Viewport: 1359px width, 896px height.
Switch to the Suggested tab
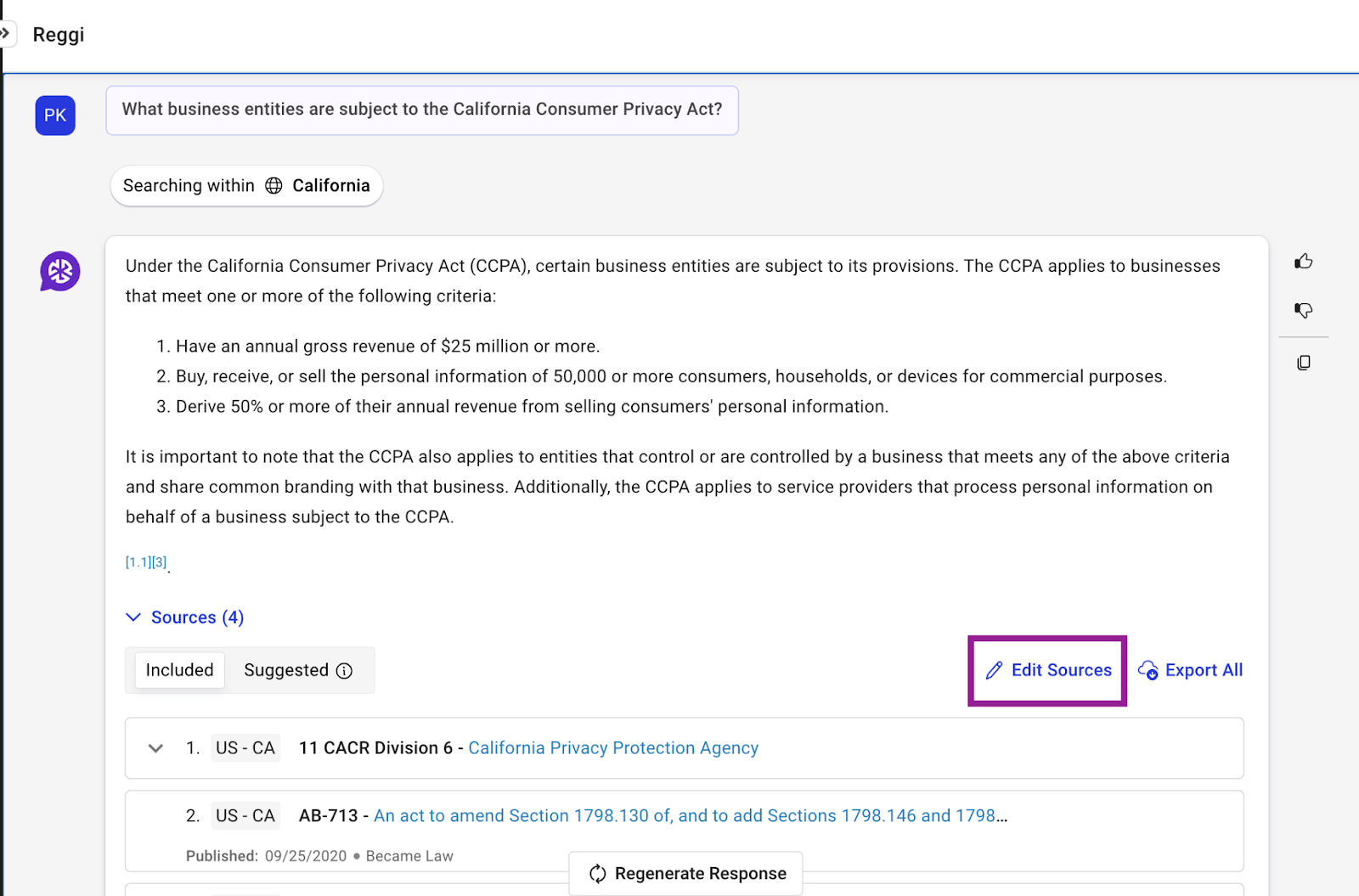tap(286, 670)
